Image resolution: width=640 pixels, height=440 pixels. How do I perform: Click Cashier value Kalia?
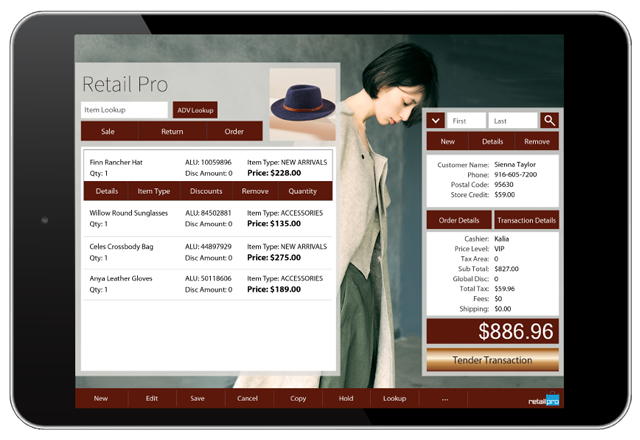tap(502, 239)
